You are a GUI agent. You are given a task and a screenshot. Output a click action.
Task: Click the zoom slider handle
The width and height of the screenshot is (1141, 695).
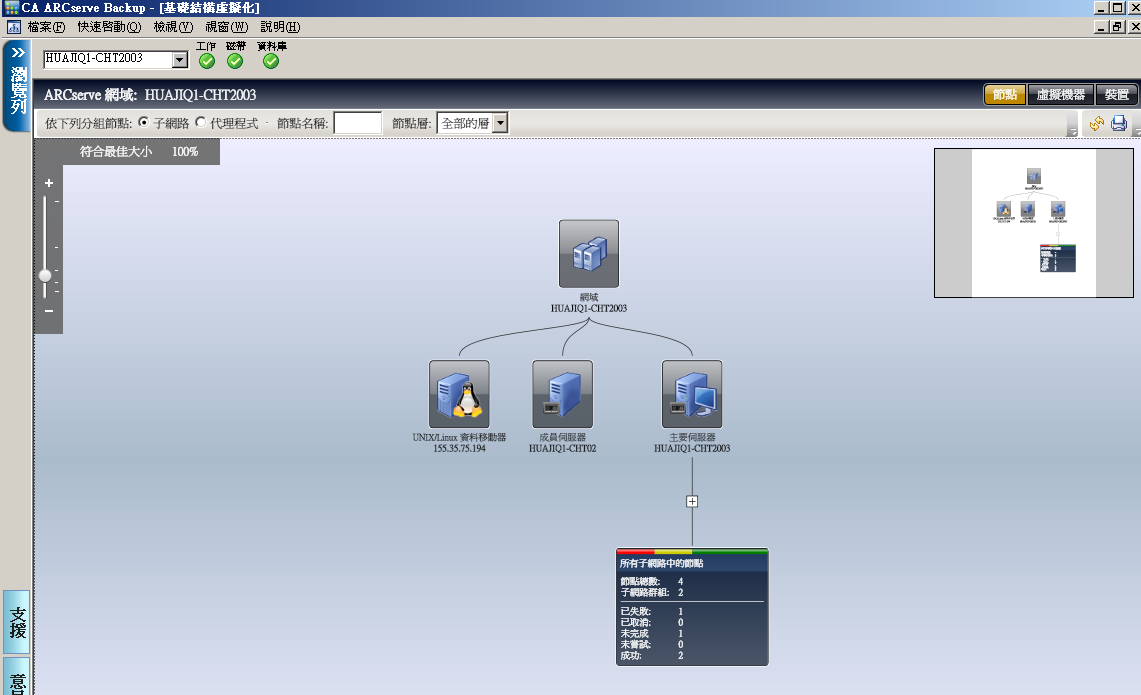coord(45,275)
